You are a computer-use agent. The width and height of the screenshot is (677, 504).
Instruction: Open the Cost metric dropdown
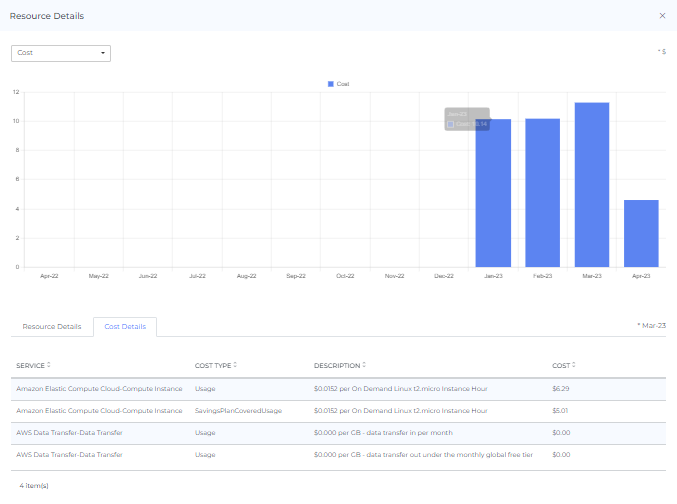coord(61,53)
